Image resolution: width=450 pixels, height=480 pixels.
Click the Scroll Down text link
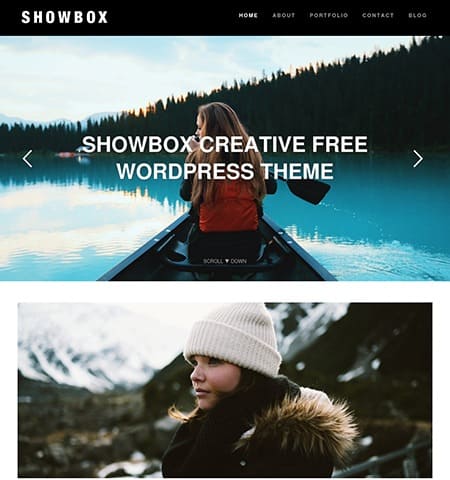point(225,261)
